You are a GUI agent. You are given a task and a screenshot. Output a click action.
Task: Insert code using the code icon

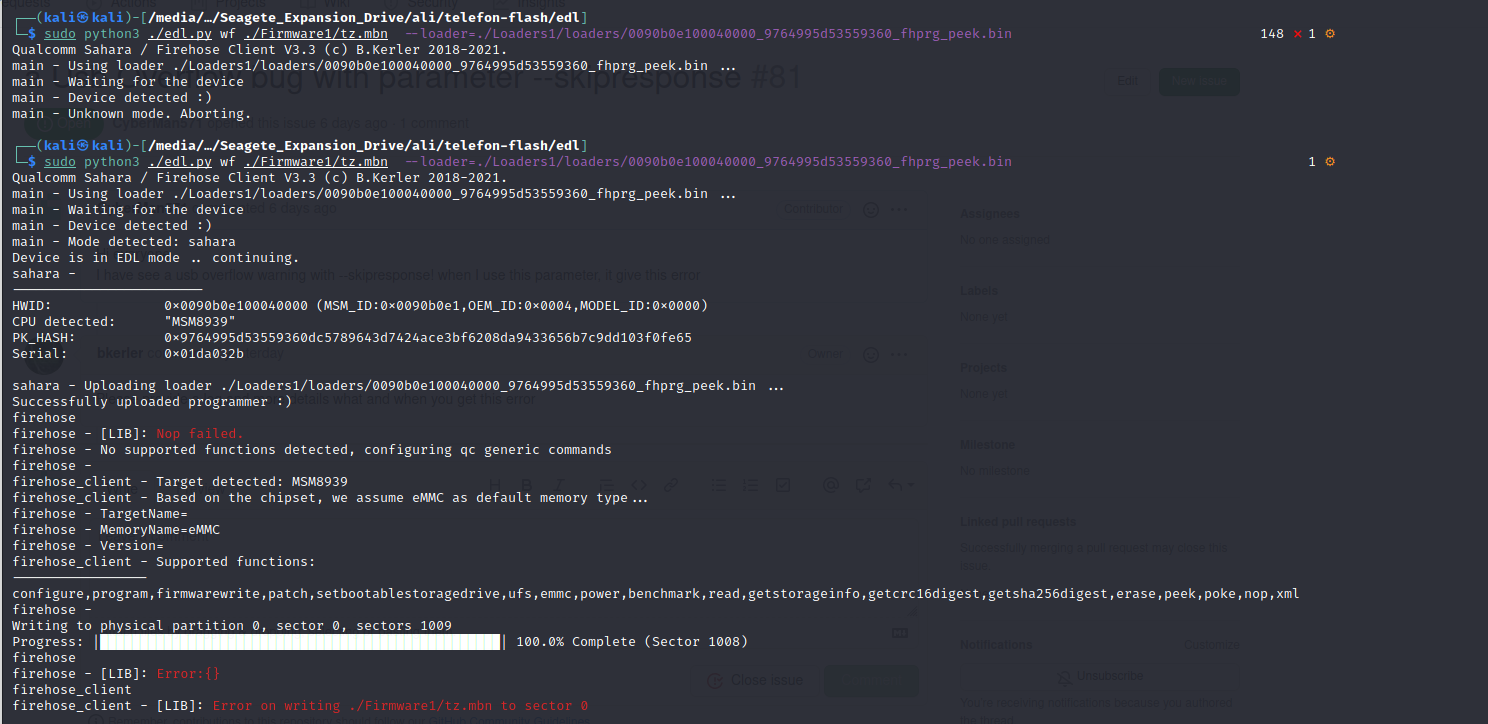640,485
